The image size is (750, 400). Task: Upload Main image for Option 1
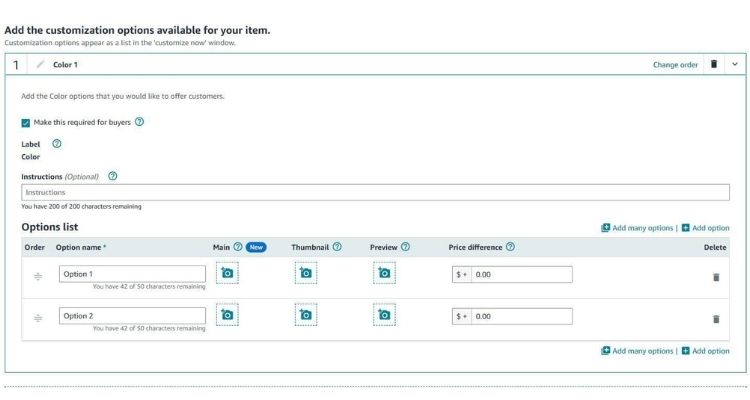click(x=227, y=273)
